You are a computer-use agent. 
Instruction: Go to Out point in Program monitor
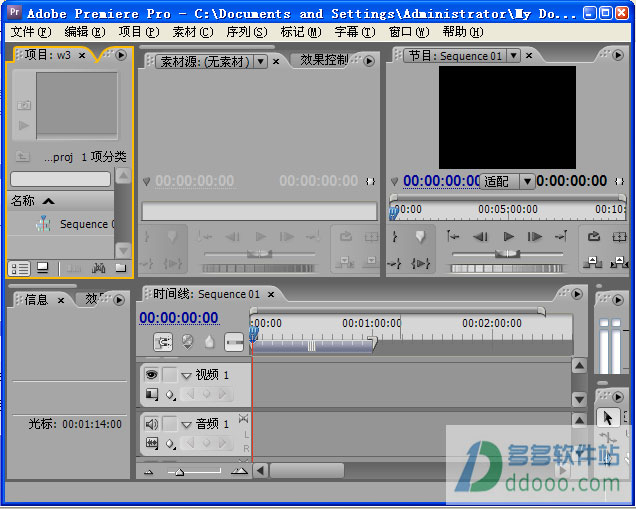tap(561, 236)
